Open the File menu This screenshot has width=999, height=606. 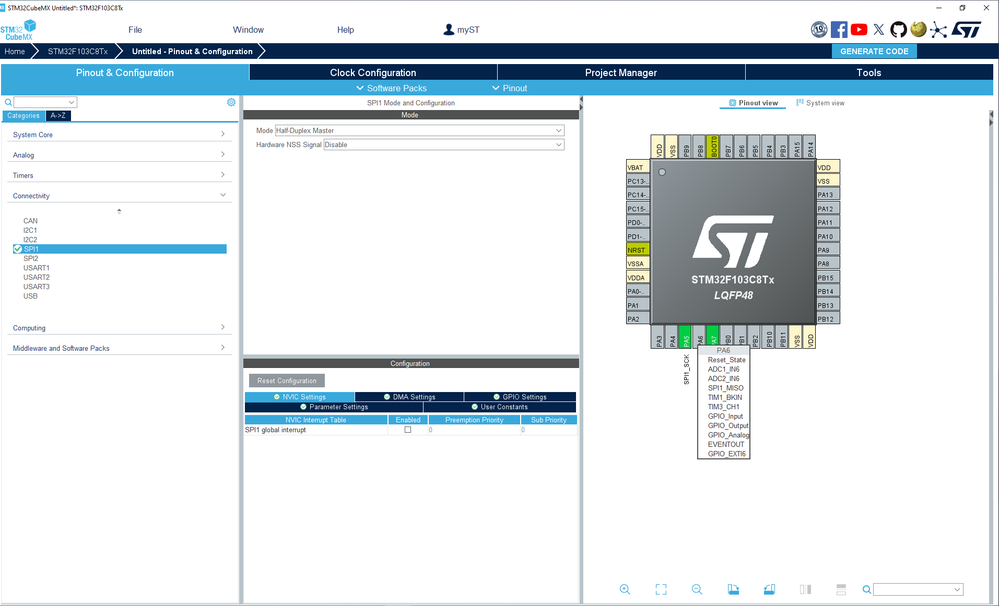[x=135, y=29]
